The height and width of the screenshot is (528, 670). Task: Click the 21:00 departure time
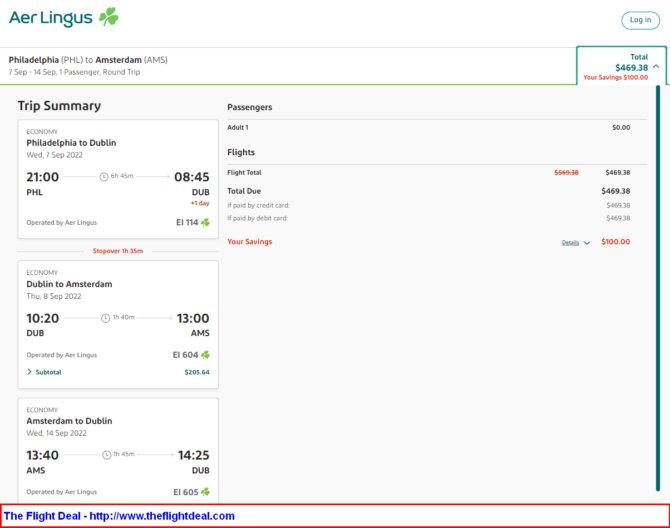click(42, 177)
